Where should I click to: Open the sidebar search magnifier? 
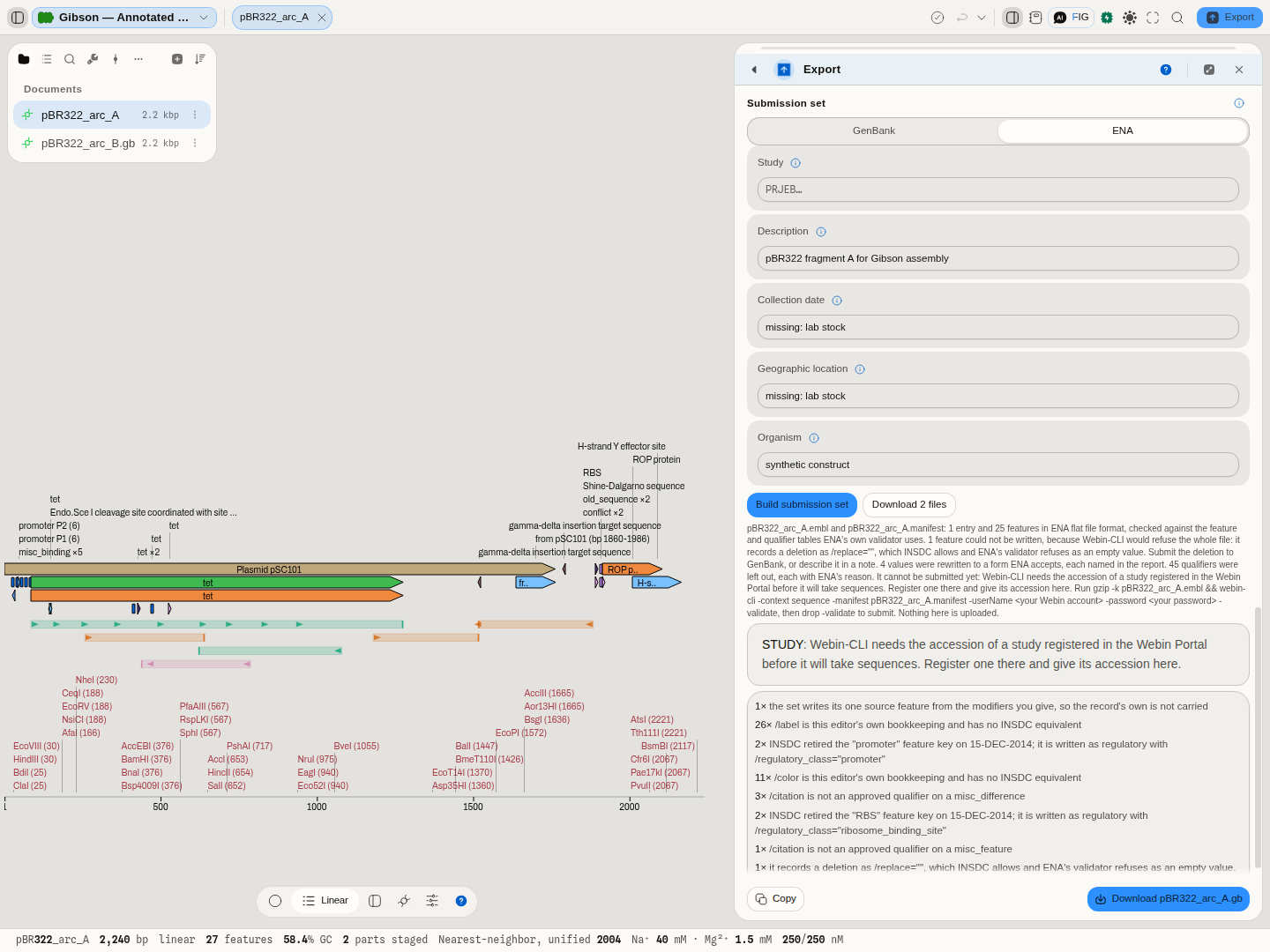point(70,59)
